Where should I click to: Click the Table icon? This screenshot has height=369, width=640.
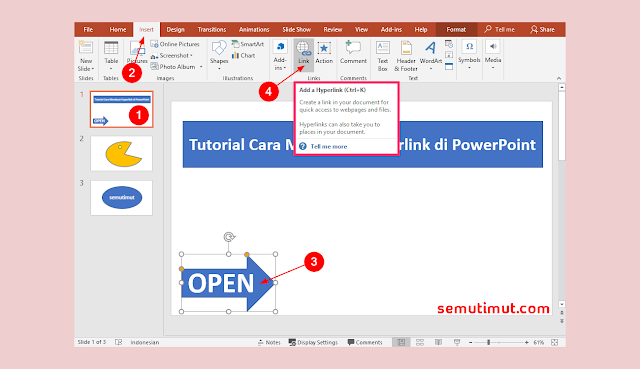point(111,55)
